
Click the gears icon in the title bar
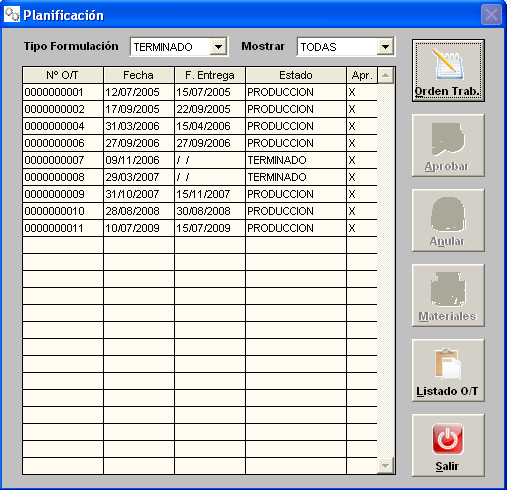tap(12, 14)
